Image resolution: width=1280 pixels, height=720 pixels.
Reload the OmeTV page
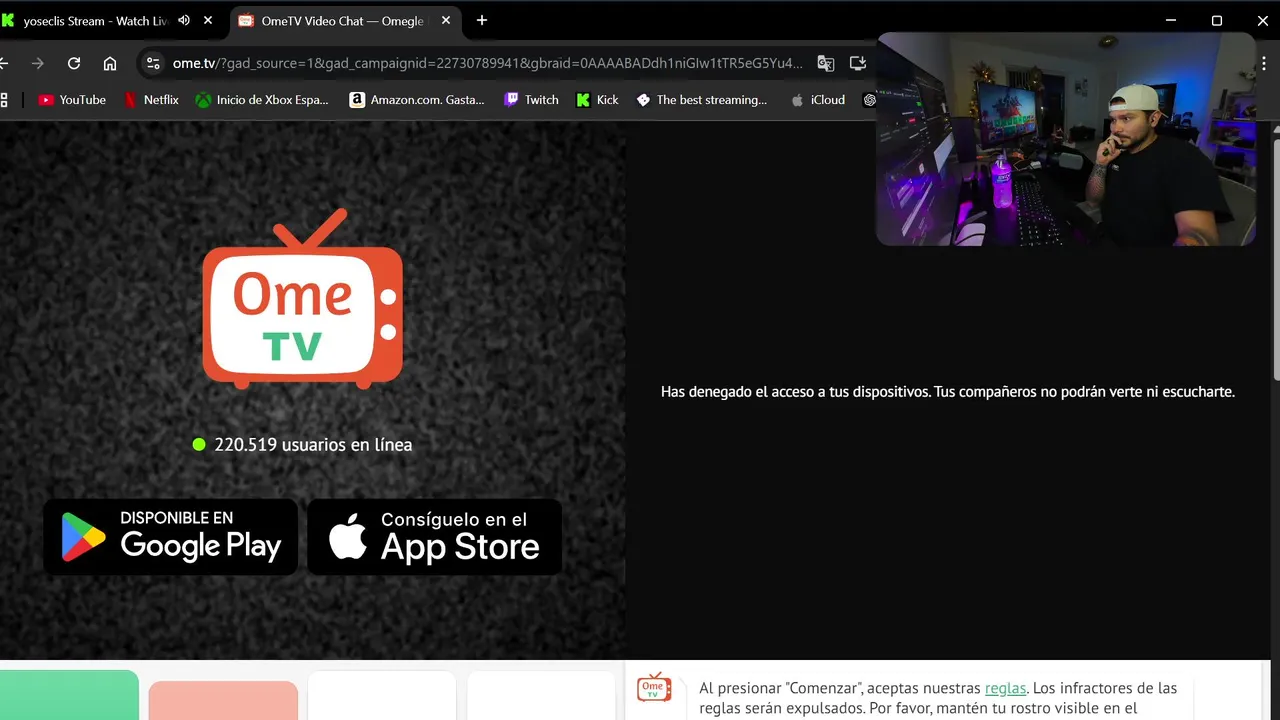(74, 63)
